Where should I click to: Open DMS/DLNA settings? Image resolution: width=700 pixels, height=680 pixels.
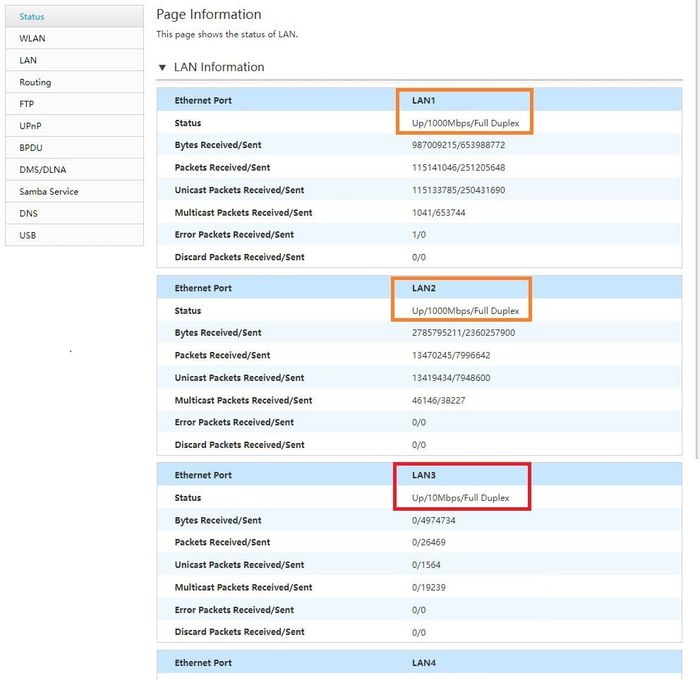pyautogui.click(x=75, y=170)
